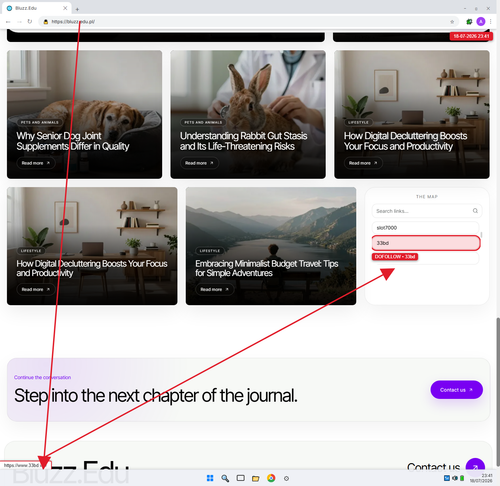
Task: Select the highlighted 33bd link entry
Action: [x=426, y=243]
